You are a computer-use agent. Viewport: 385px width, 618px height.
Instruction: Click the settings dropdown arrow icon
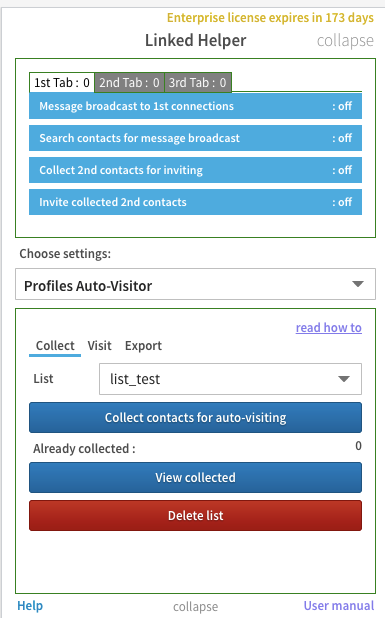tap(358, 284)
